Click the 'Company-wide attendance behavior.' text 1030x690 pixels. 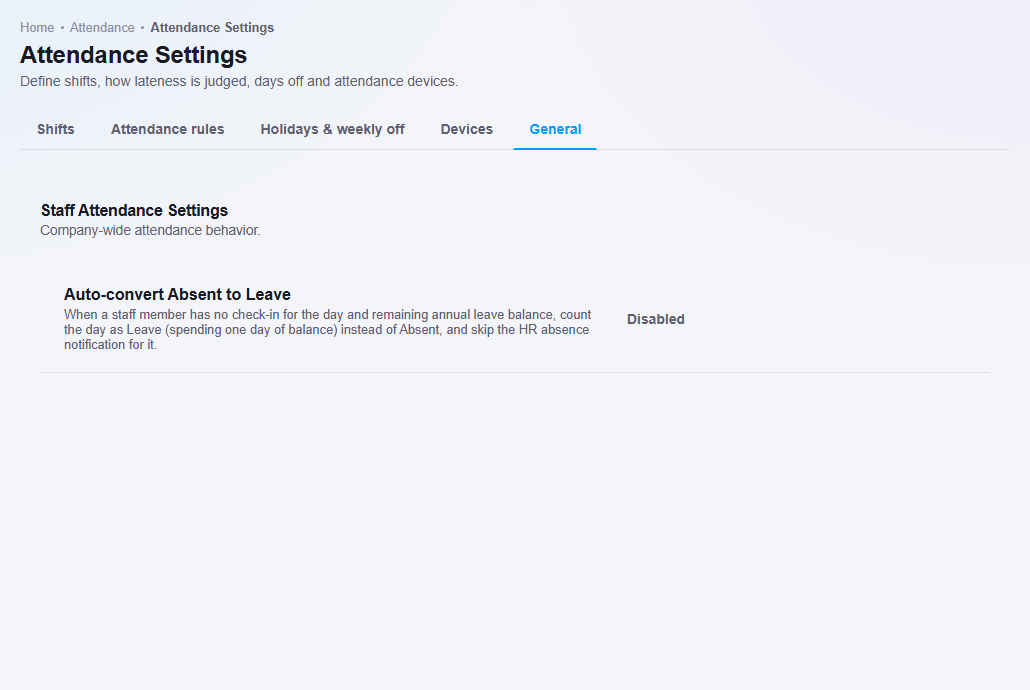point(150,231)
